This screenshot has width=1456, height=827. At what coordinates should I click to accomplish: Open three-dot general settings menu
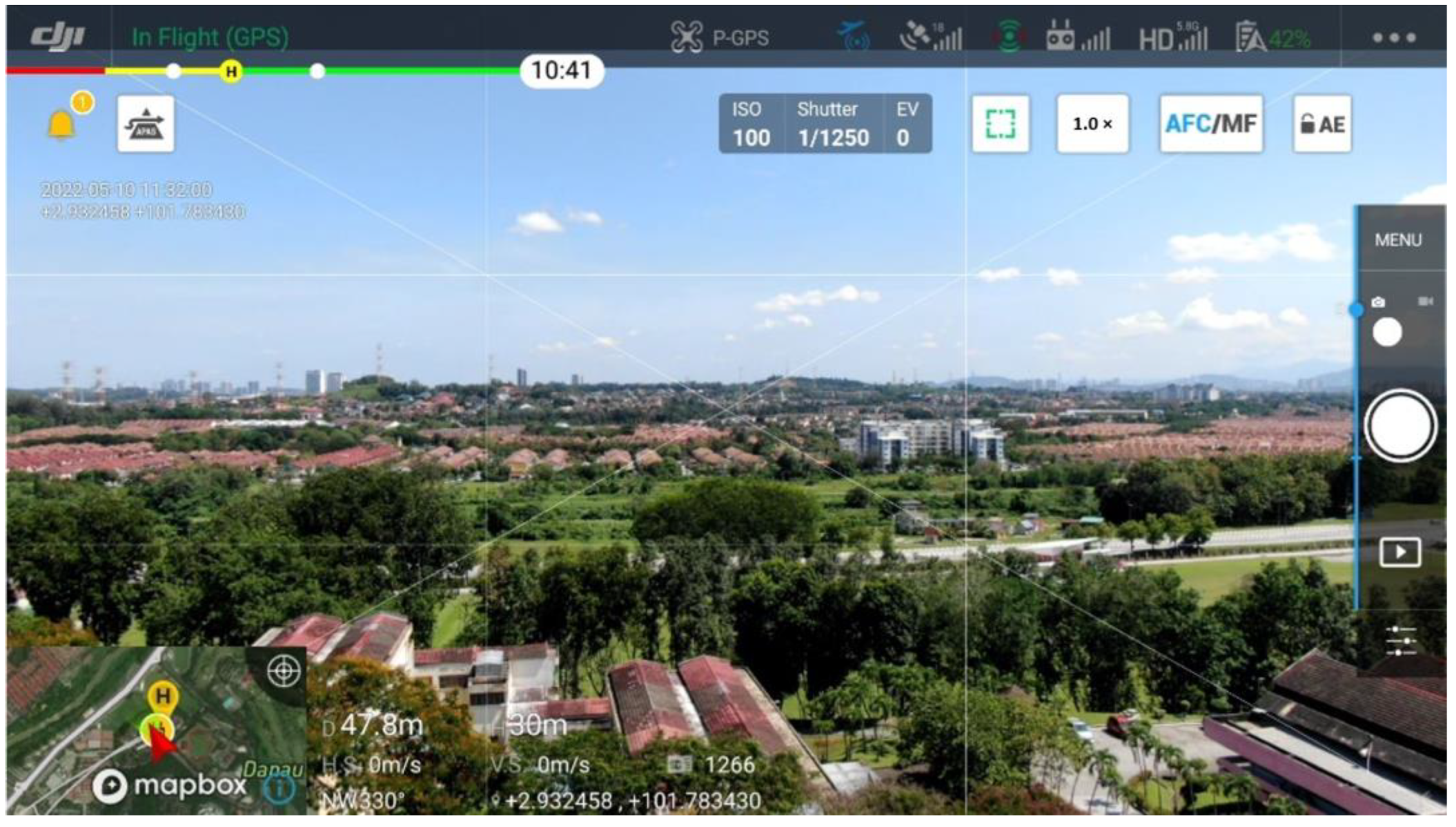[x=1394, y=37]
